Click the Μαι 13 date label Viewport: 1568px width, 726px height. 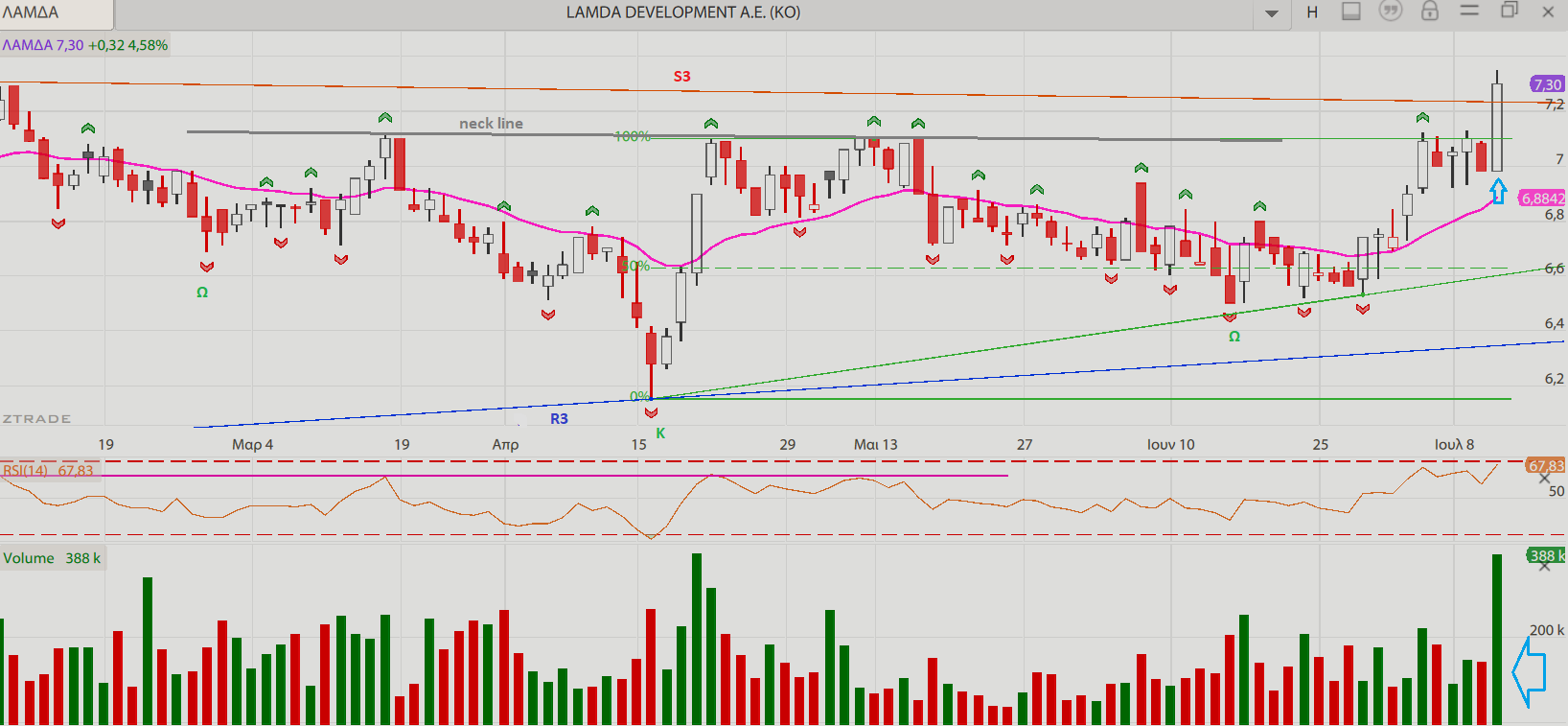[876, 444]
